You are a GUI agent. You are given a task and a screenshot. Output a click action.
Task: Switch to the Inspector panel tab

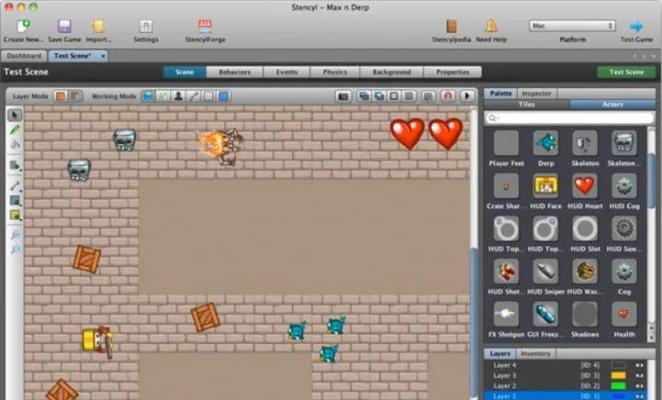[x=537, y=93]
